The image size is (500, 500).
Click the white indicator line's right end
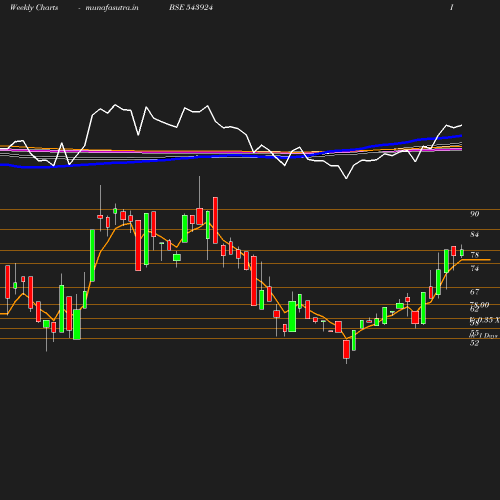coord(461,125)
